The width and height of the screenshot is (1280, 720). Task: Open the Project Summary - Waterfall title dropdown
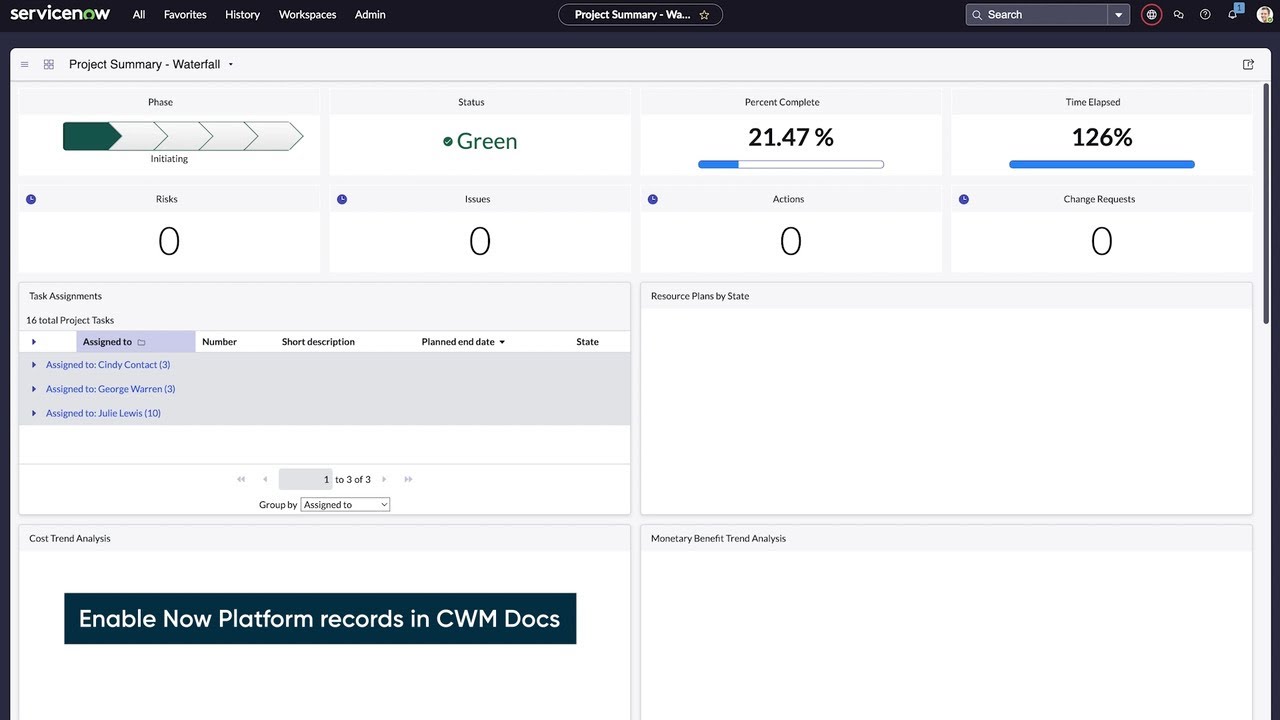coord(230,64)
